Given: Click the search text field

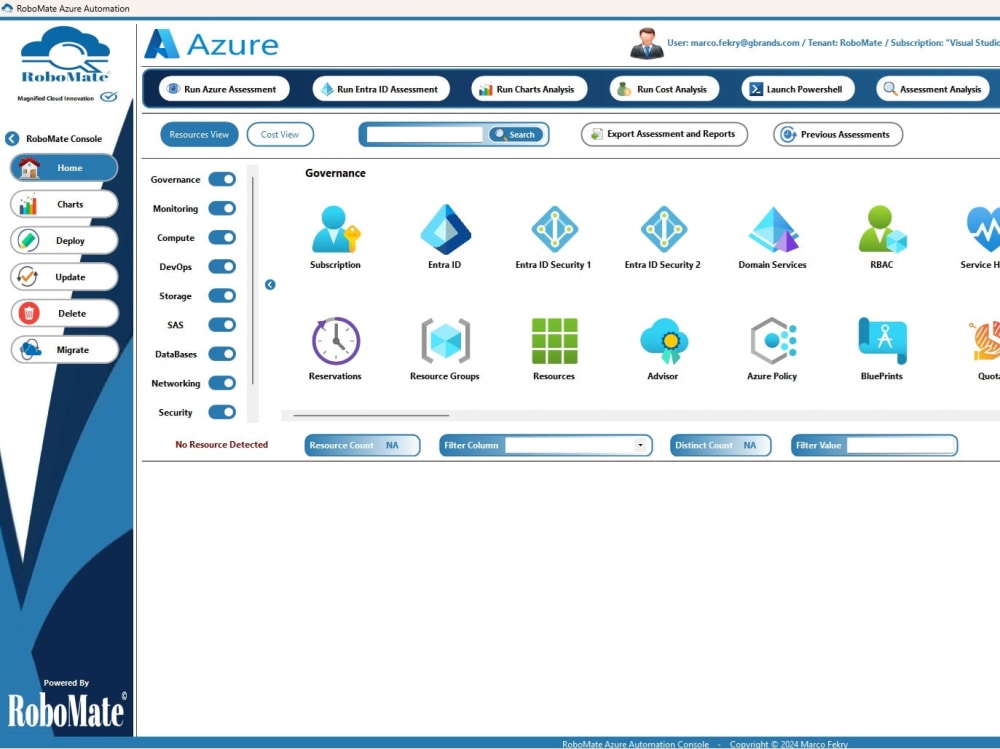Looking at the screenshot, I should coord(425,135).
